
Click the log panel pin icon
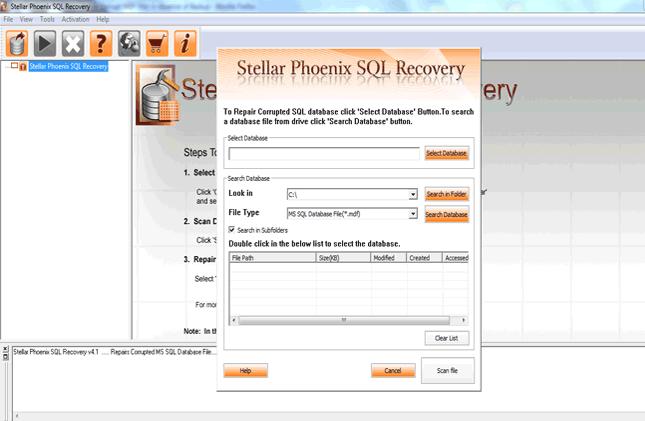tap(5, 357)
